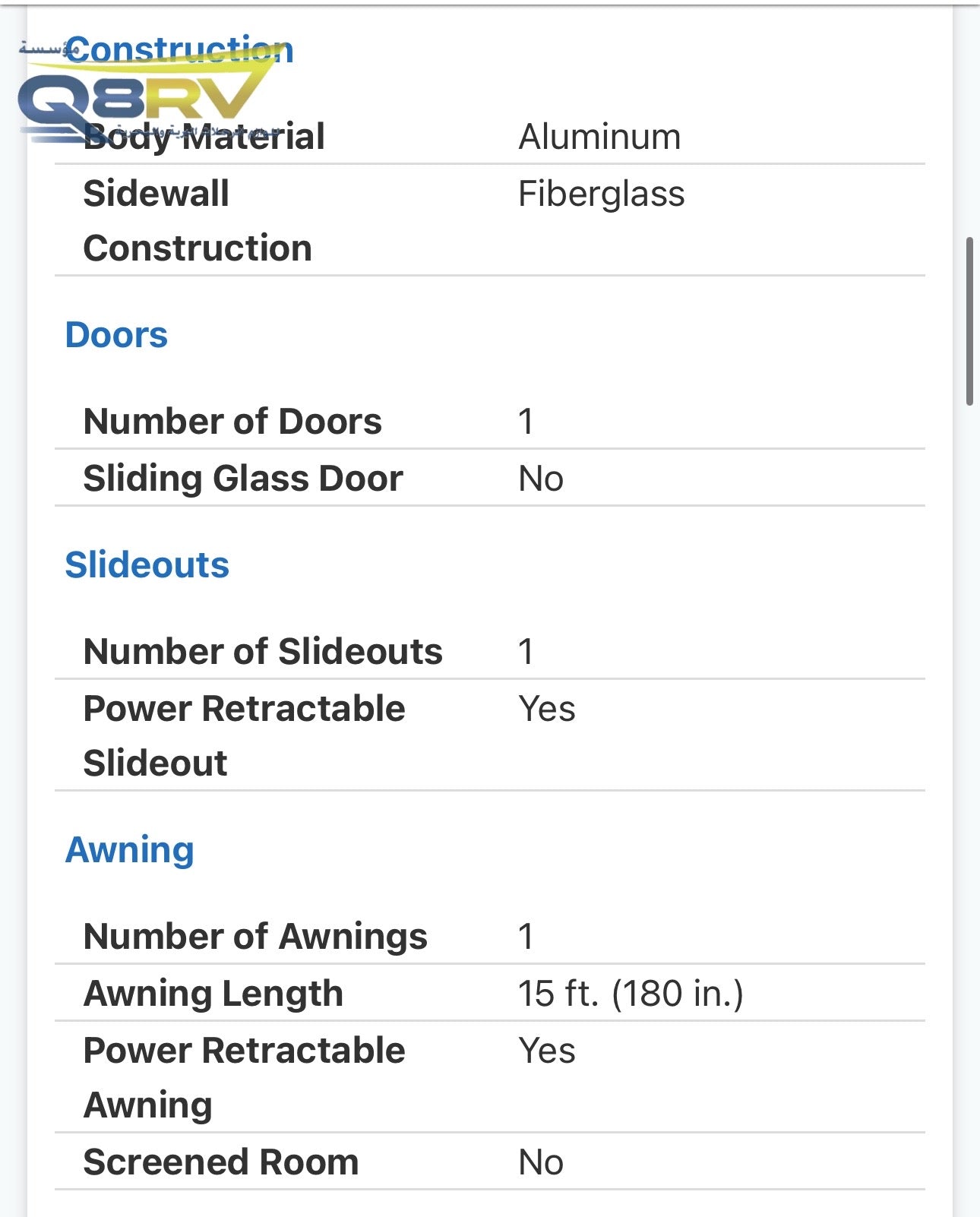Click the Aluminum body material value
Image resolution: width=980 pixels, height=1217 pixels.
[x=599, y=138]
